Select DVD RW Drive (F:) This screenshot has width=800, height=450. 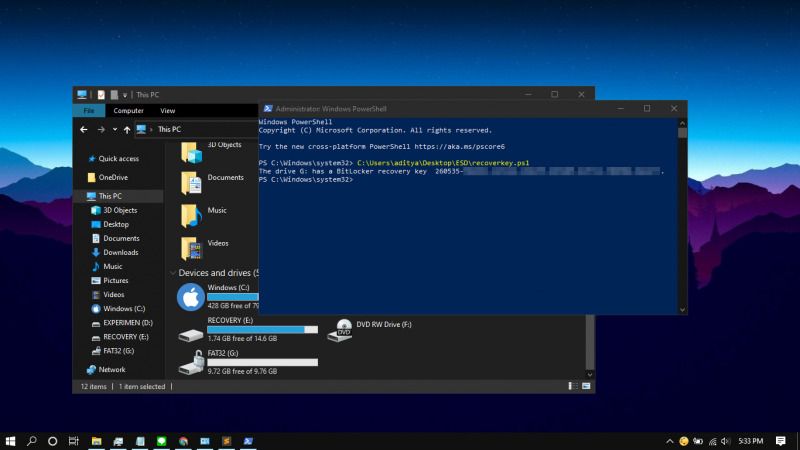tap(370, 330)
